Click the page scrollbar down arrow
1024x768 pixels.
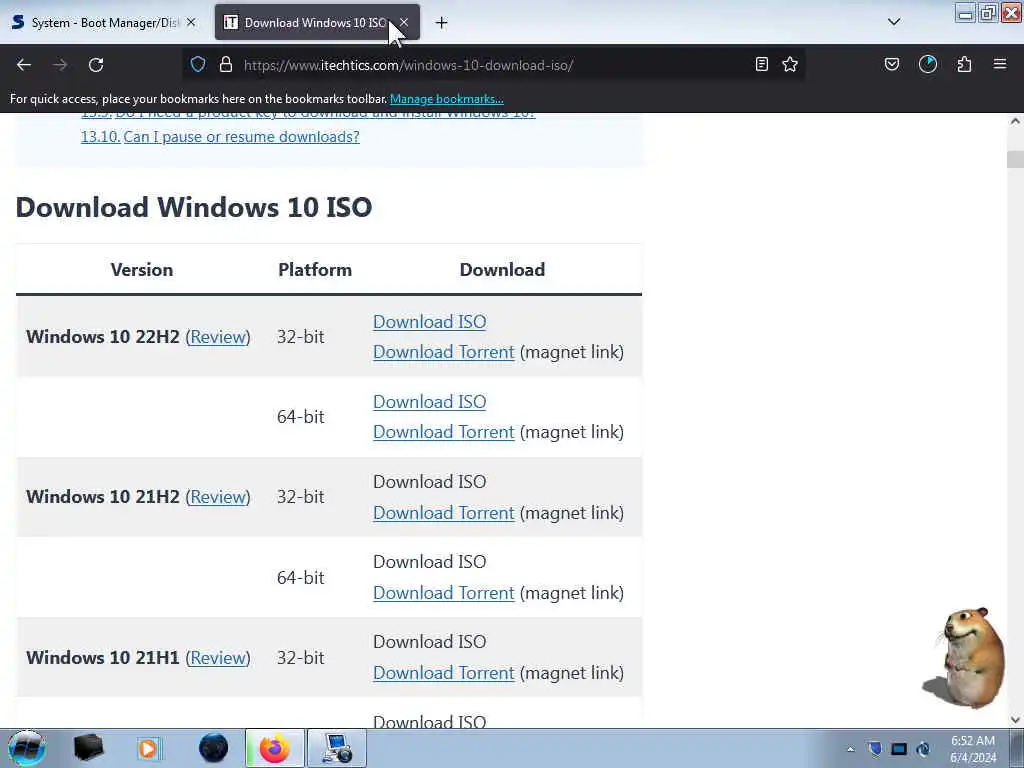click(x=1015, y=720)
